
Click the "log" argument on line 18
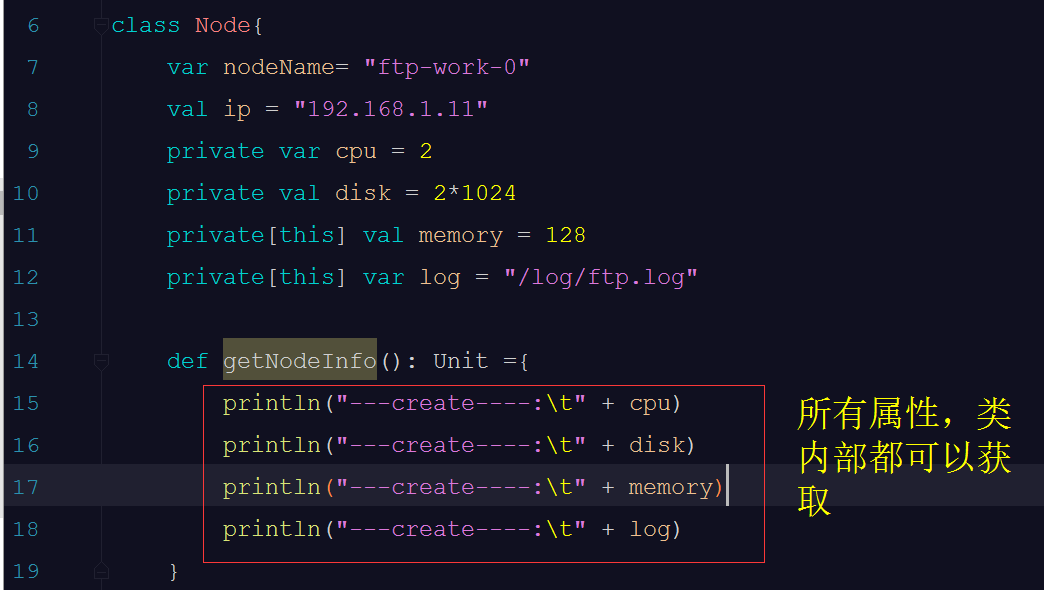pyautogui.click(x=650, y=531)
